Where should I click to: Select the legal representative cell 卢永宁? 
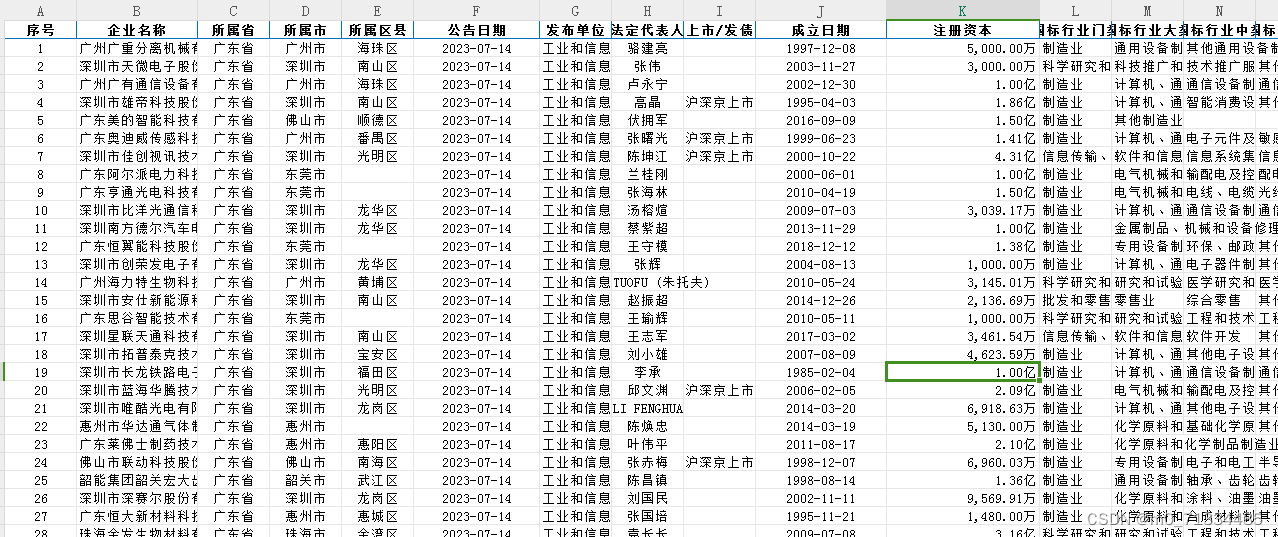click(x=648, y=84)
